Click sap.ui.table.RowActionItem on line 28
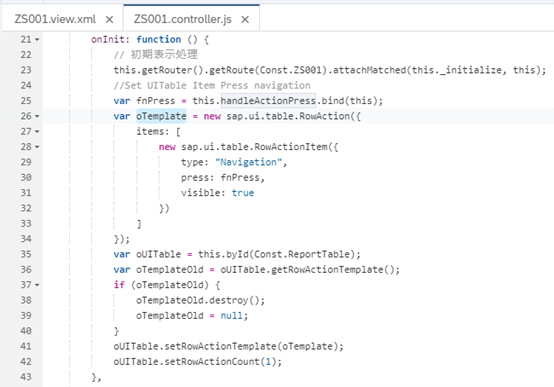This screenshot has height=387, width=554. point(254,147)
